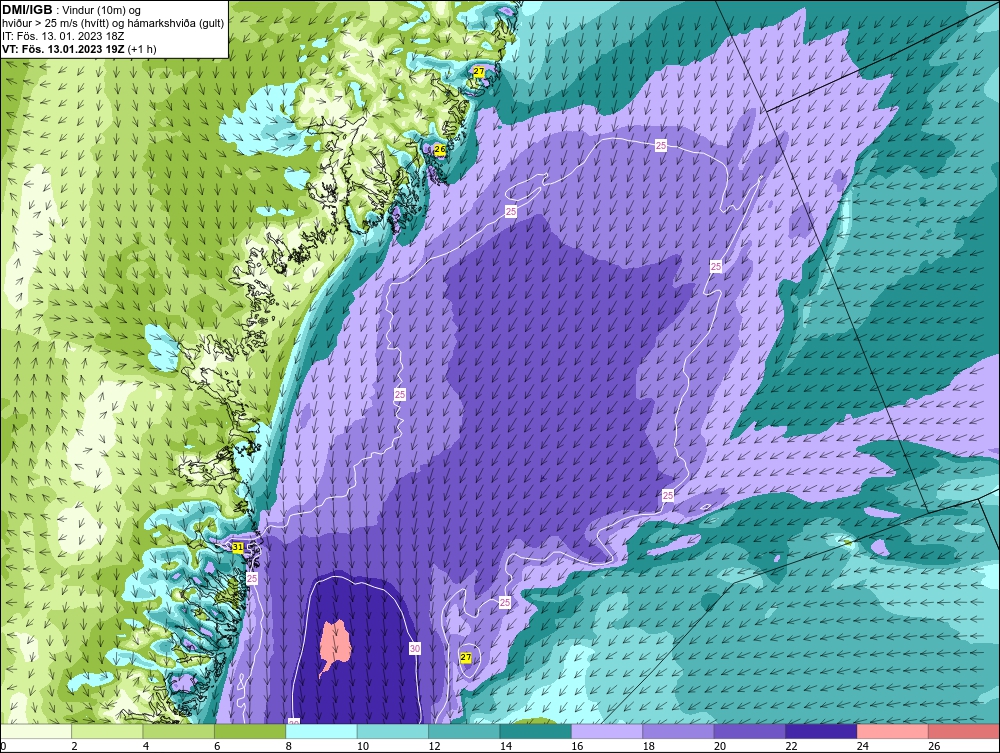1000x753 pixels.
Task: Click the yellow 27 marker inside small white contour
Action: click(x=466, y=657)
